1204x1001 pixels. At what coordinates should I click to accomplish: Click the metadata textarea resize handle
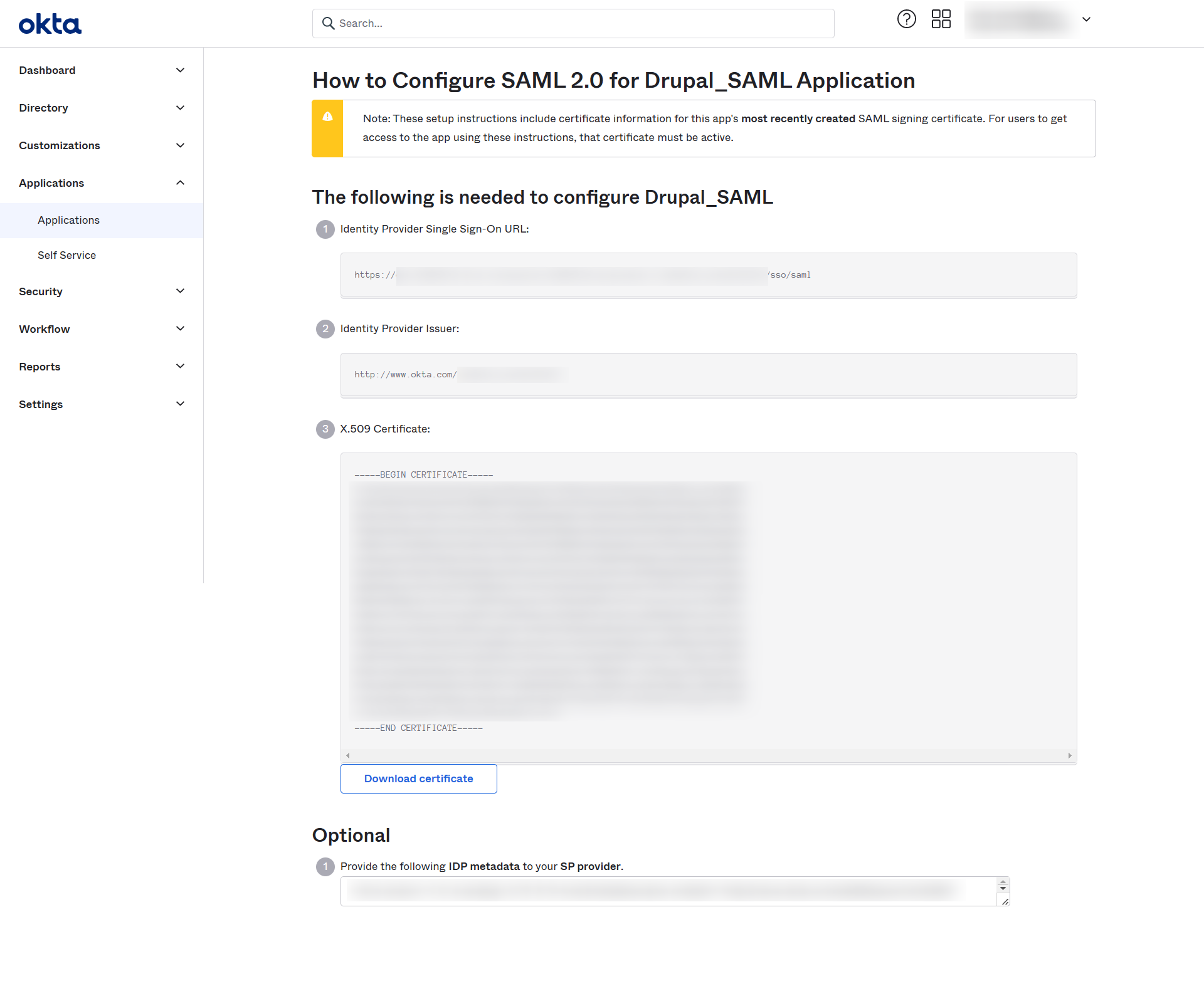click(1005, 901)
